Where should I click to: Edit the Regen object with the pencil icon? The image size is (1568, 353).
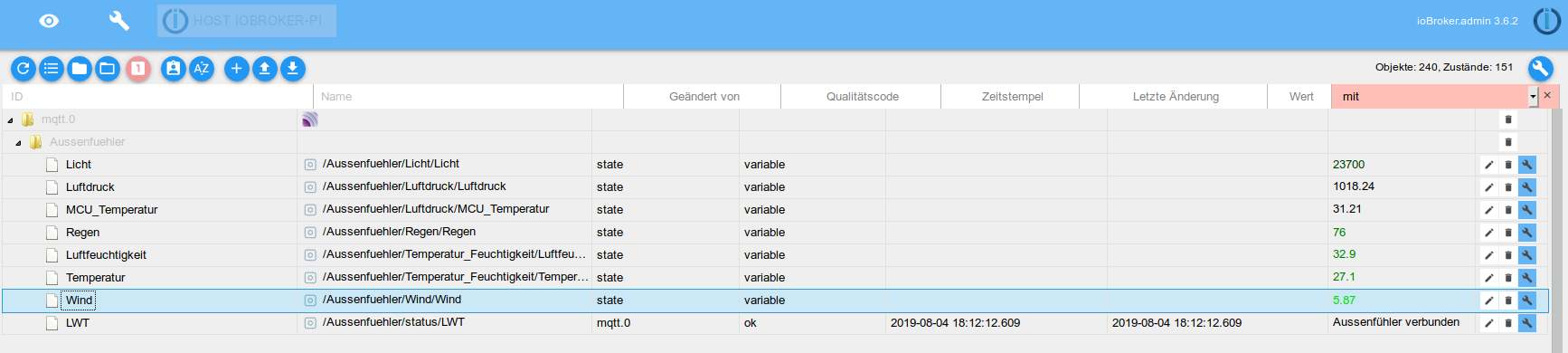click(1489, 233)
